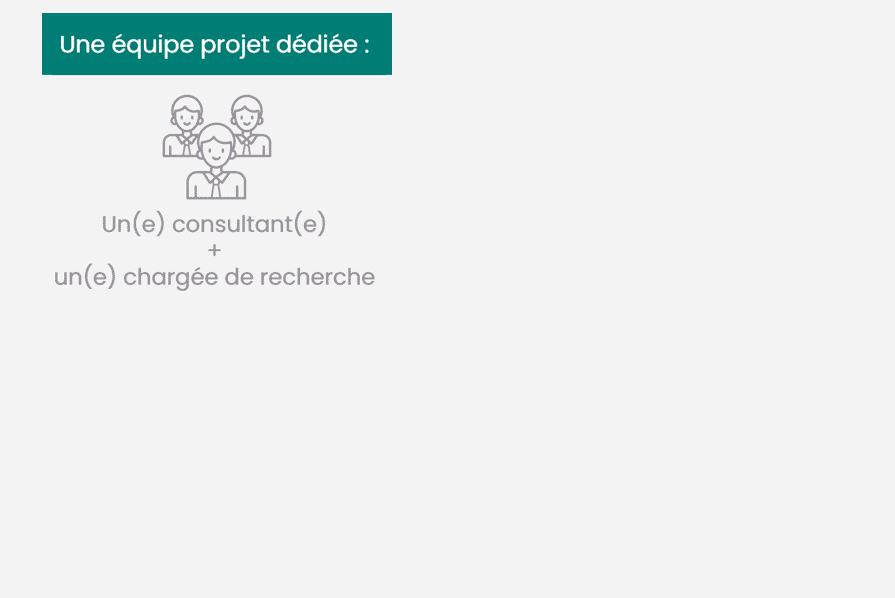Click the 'un(e) chargée de recherche' text line
This screenshot has height=598, width=895.
coord(214,277)
